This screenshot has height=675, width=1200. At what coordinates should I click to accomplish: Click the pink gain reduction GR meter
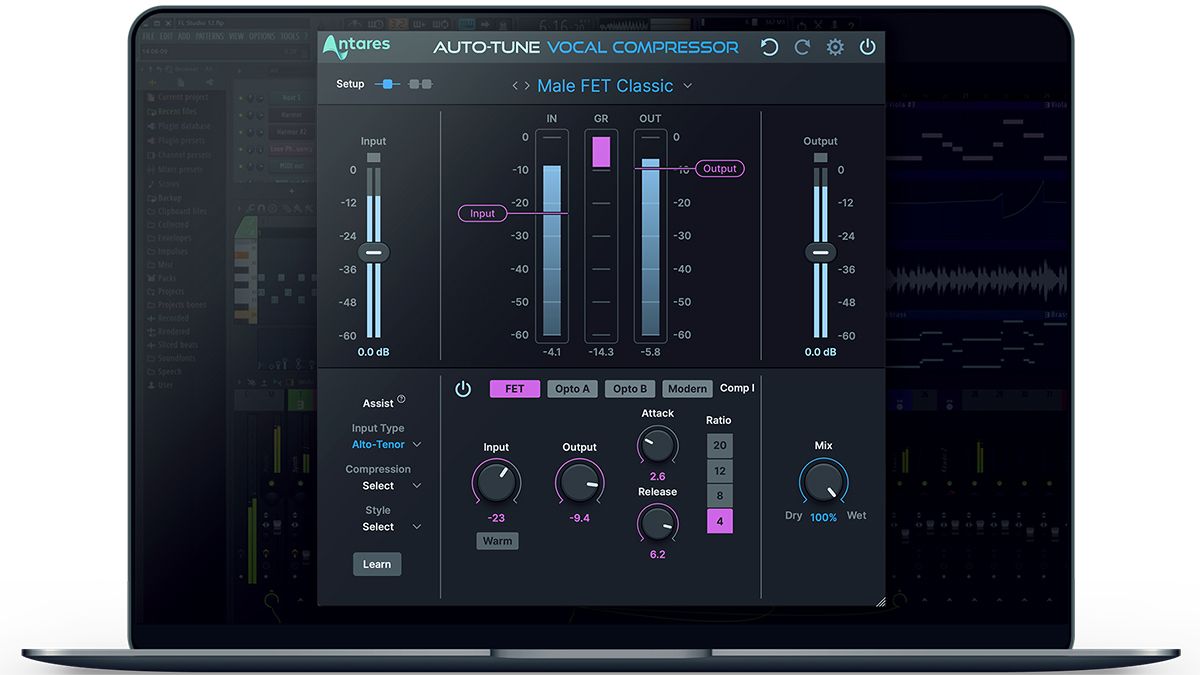601,152
